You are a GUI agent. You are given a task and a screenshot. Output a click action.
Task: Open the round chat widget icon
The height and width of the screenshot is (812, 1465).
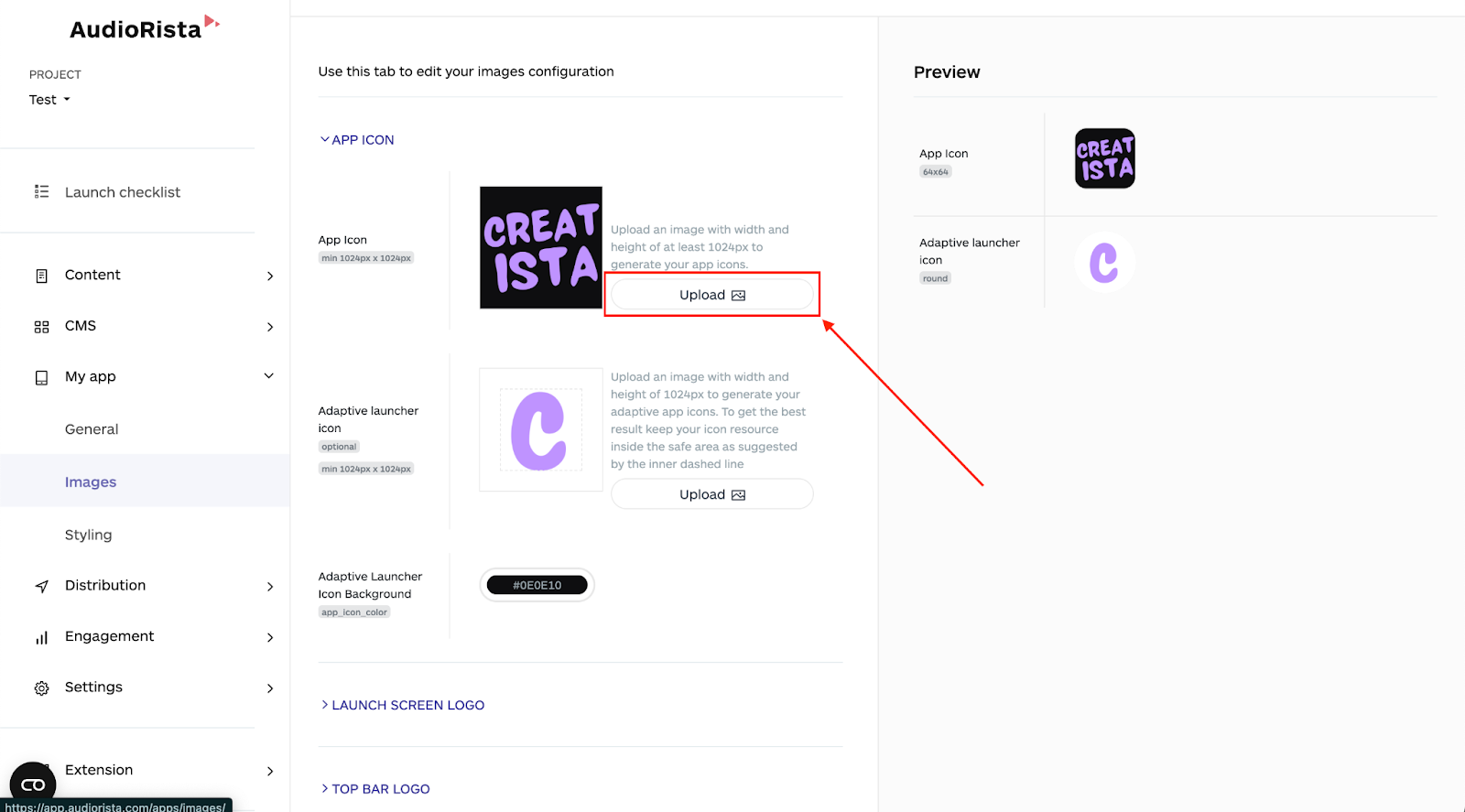pos(33,785)
